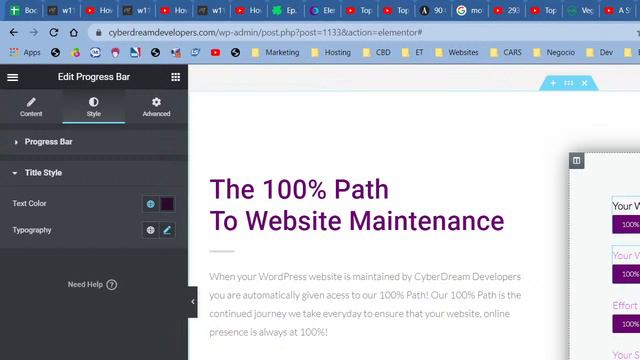Image resolution: width=640 pixels, height=360 pixels.
Task: Switch to the '90' browser tab
Action: tap(433, 11)
